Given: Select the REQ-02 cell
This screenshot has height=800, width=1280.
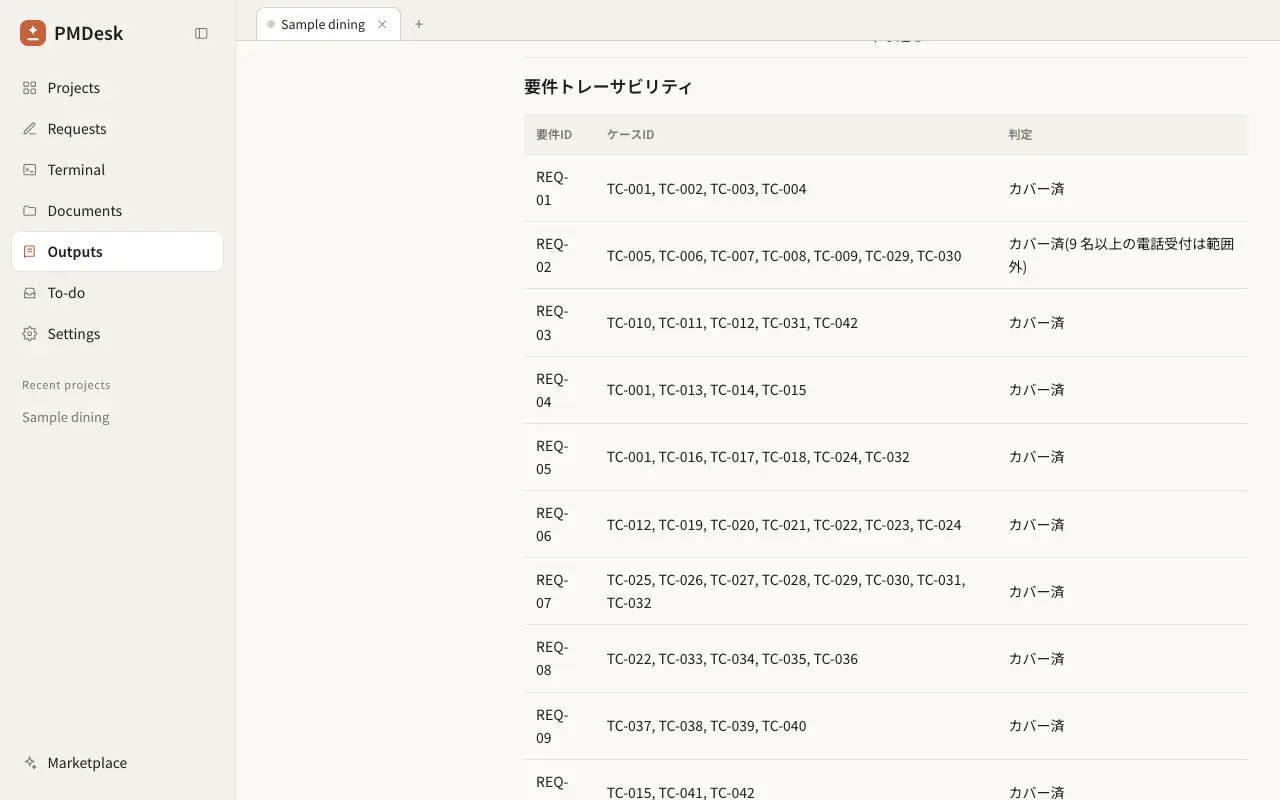Looking at the screenshot, I should pos(552,255).
